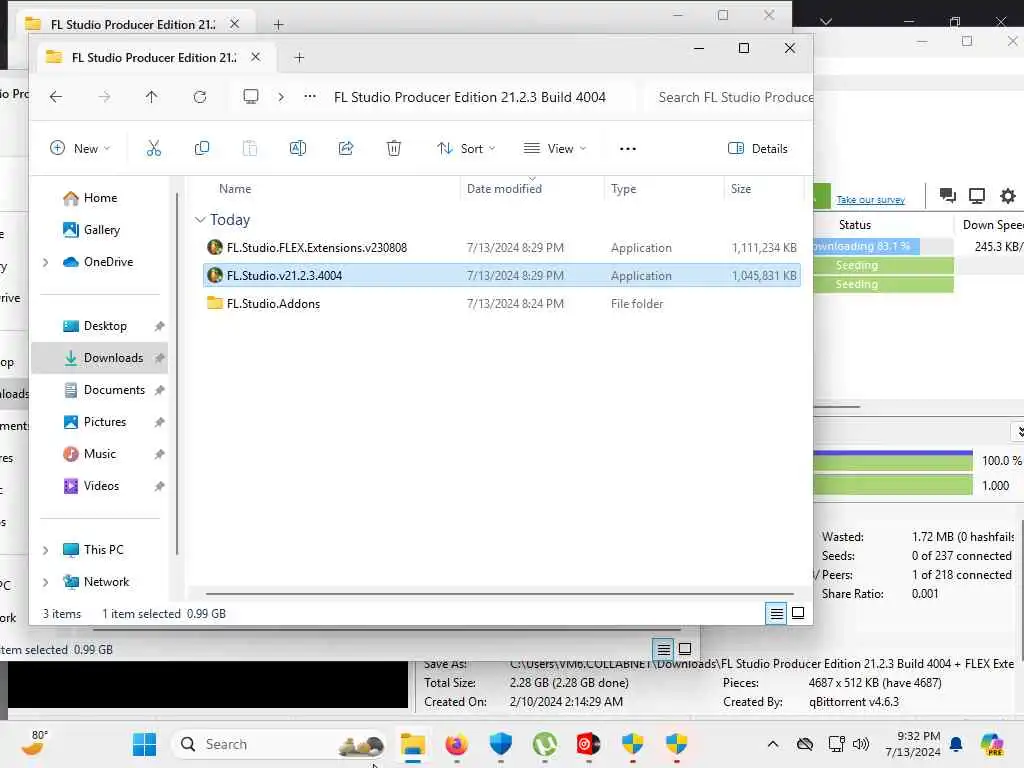Click the This PC monitor breadcrumb icon
1024x768 pixels.
tap(251, 97)
